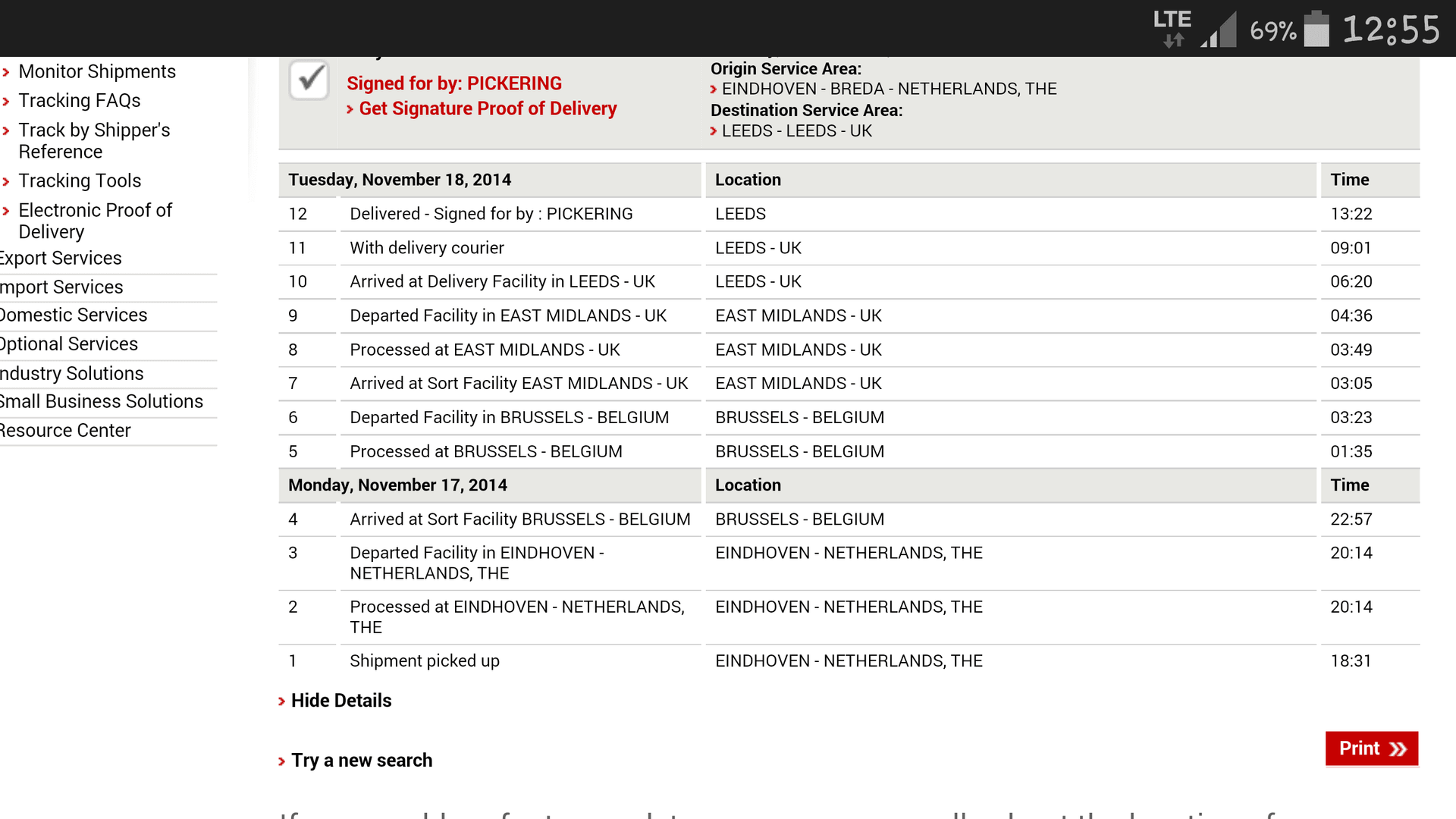
Task: Select With delivery courier row
Action: pos(849,248)
